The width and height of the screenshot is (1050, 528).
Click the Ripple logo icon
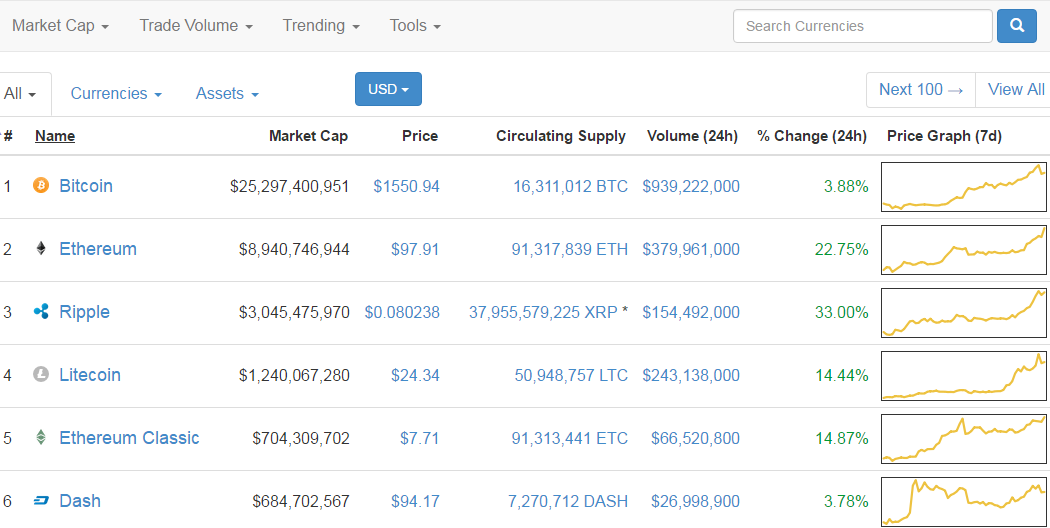[x=41, y=312]
